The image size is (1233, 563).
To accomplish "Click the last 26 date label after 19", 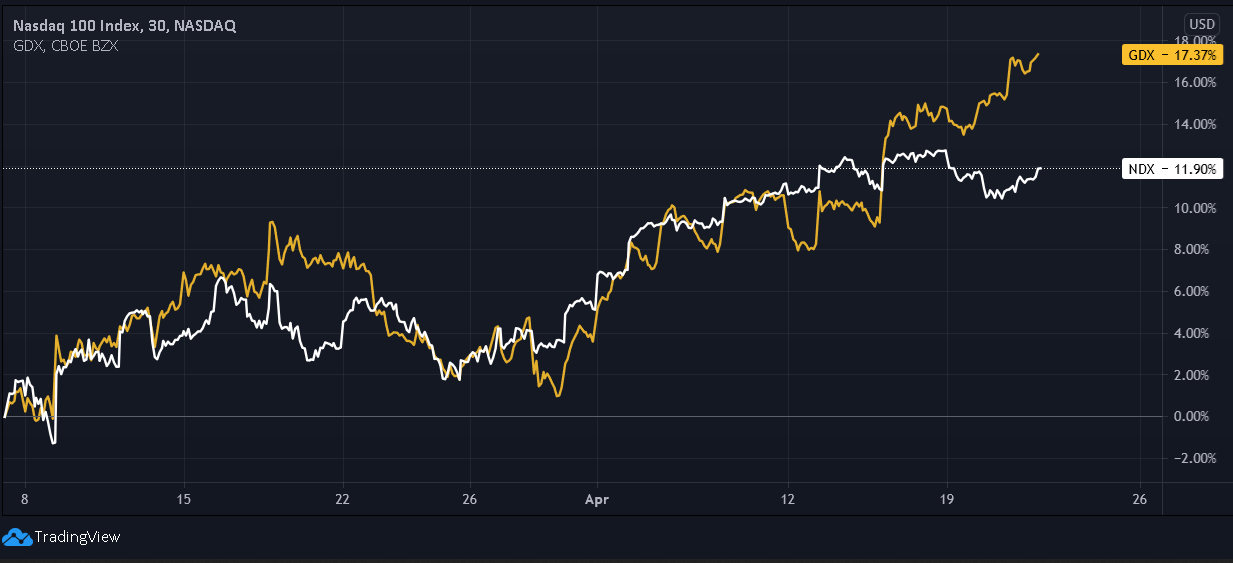I will [x=1139, y=498].
